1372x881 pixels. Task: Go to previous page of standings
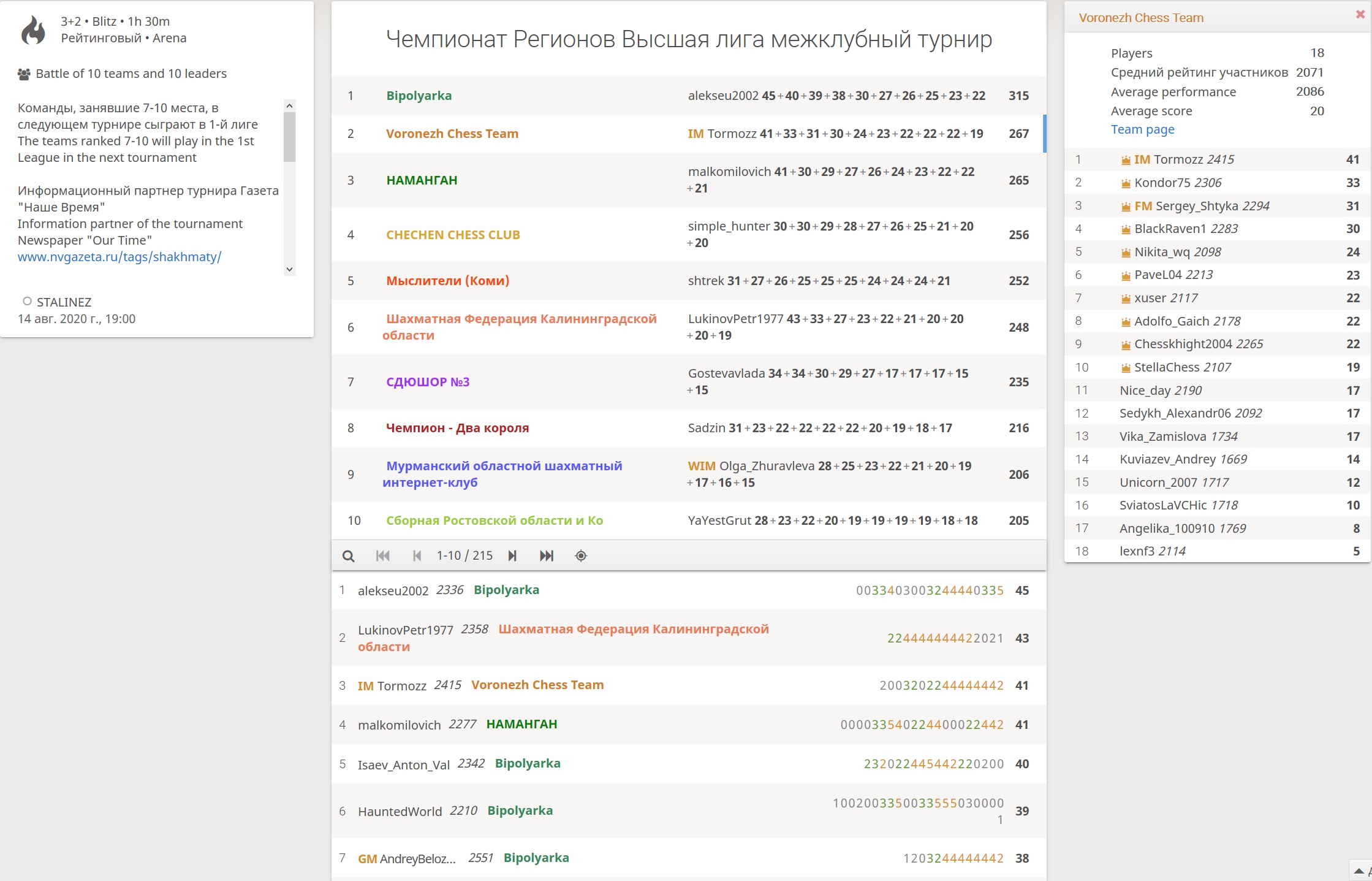[417, 556]
